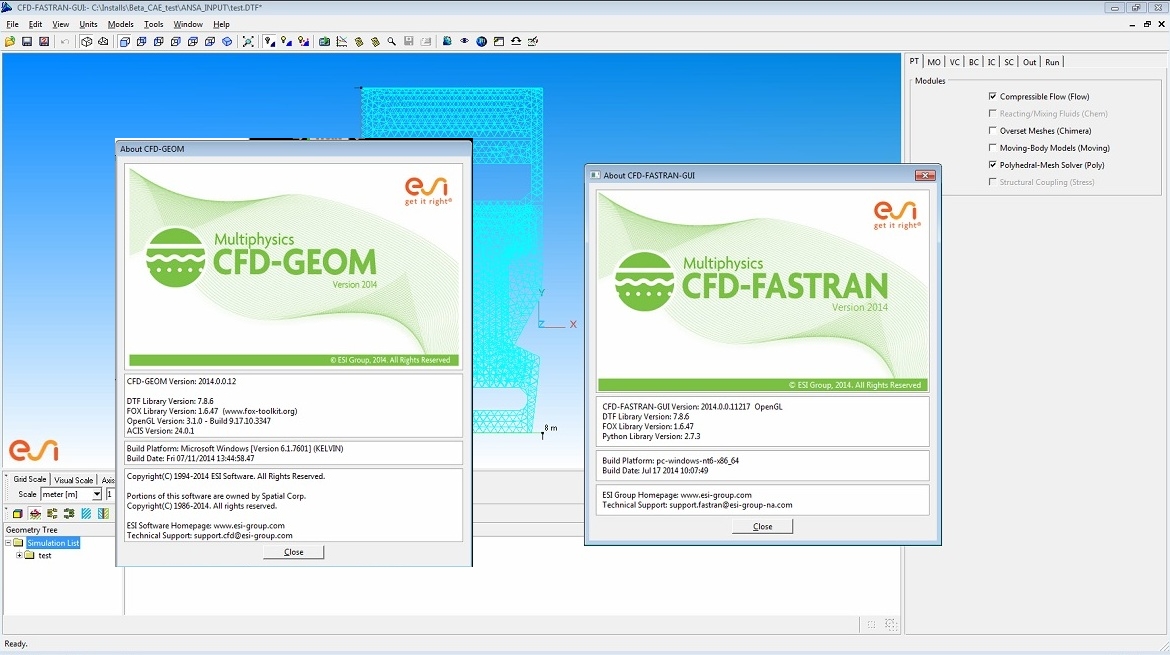Click the wireframe cube toolbar icon
This screenshot has width=1170, height=655.
[x=87, y=42]
